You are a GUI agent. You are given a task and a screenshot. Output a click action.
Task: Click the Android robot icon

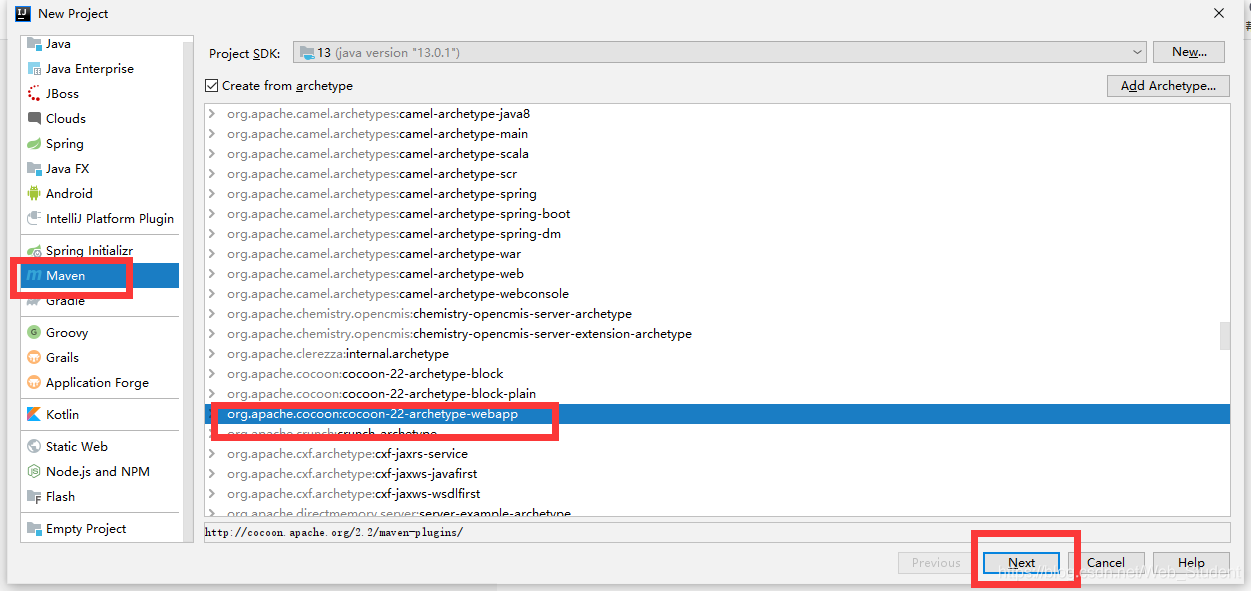[x=34, y=194]
